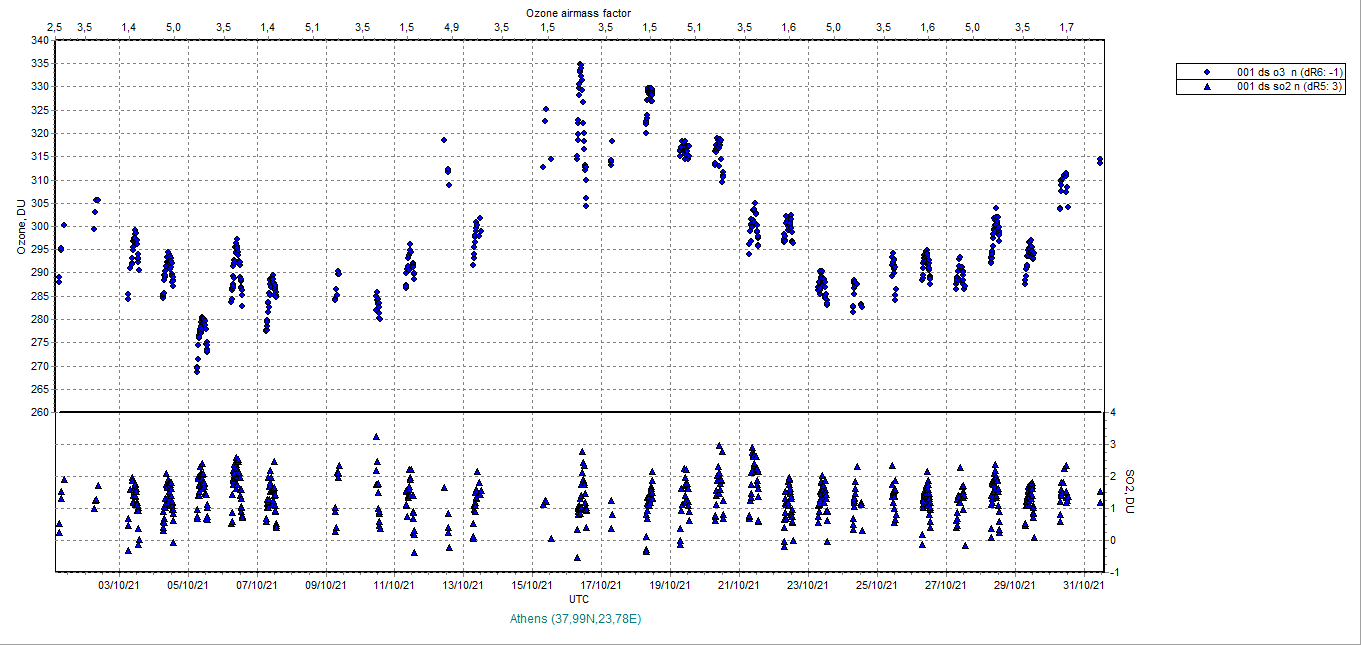
Task: Click the '340' ozone axis label
Action: pos(39,40)
